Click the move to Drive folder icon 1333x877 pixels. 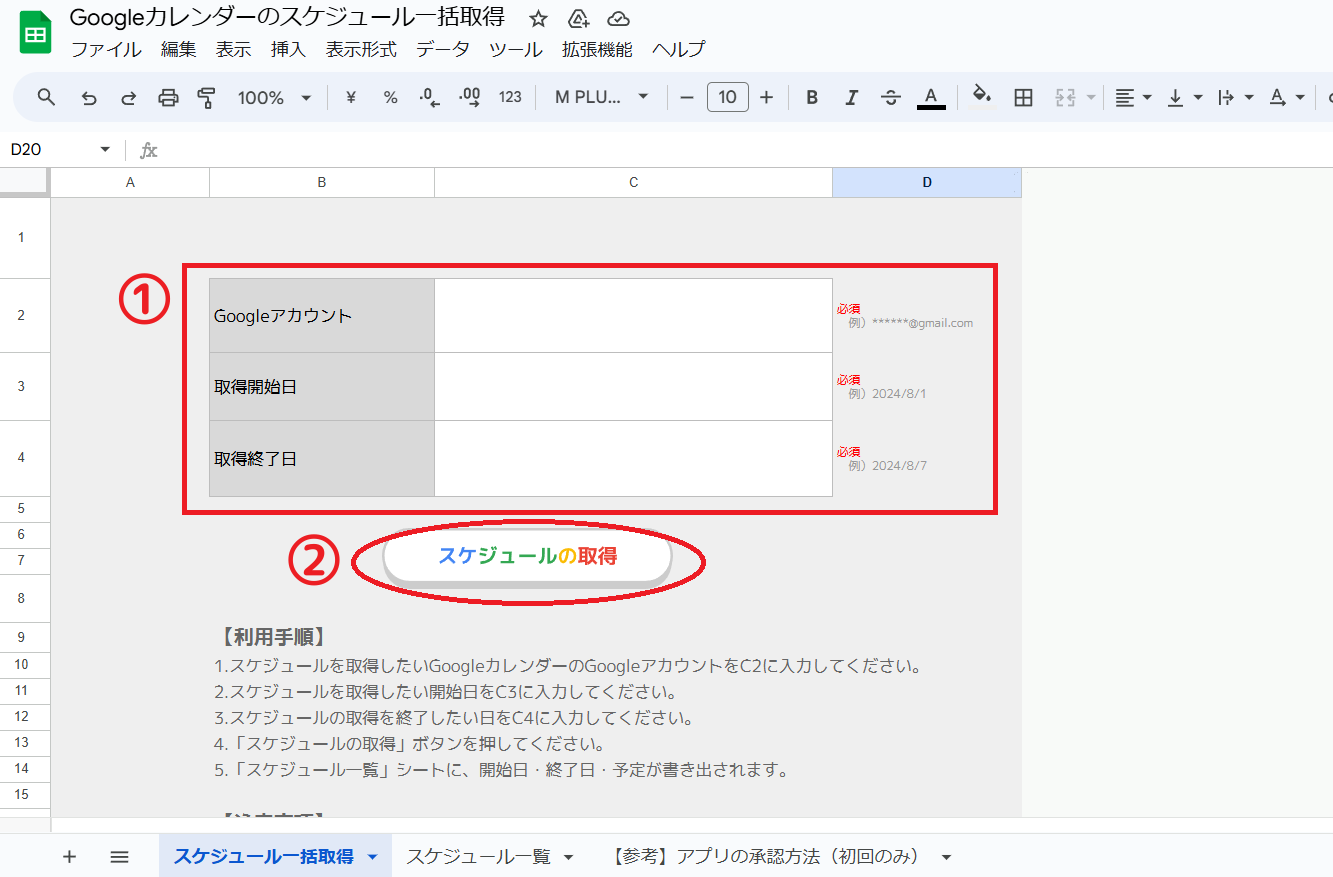click(578, 19)
